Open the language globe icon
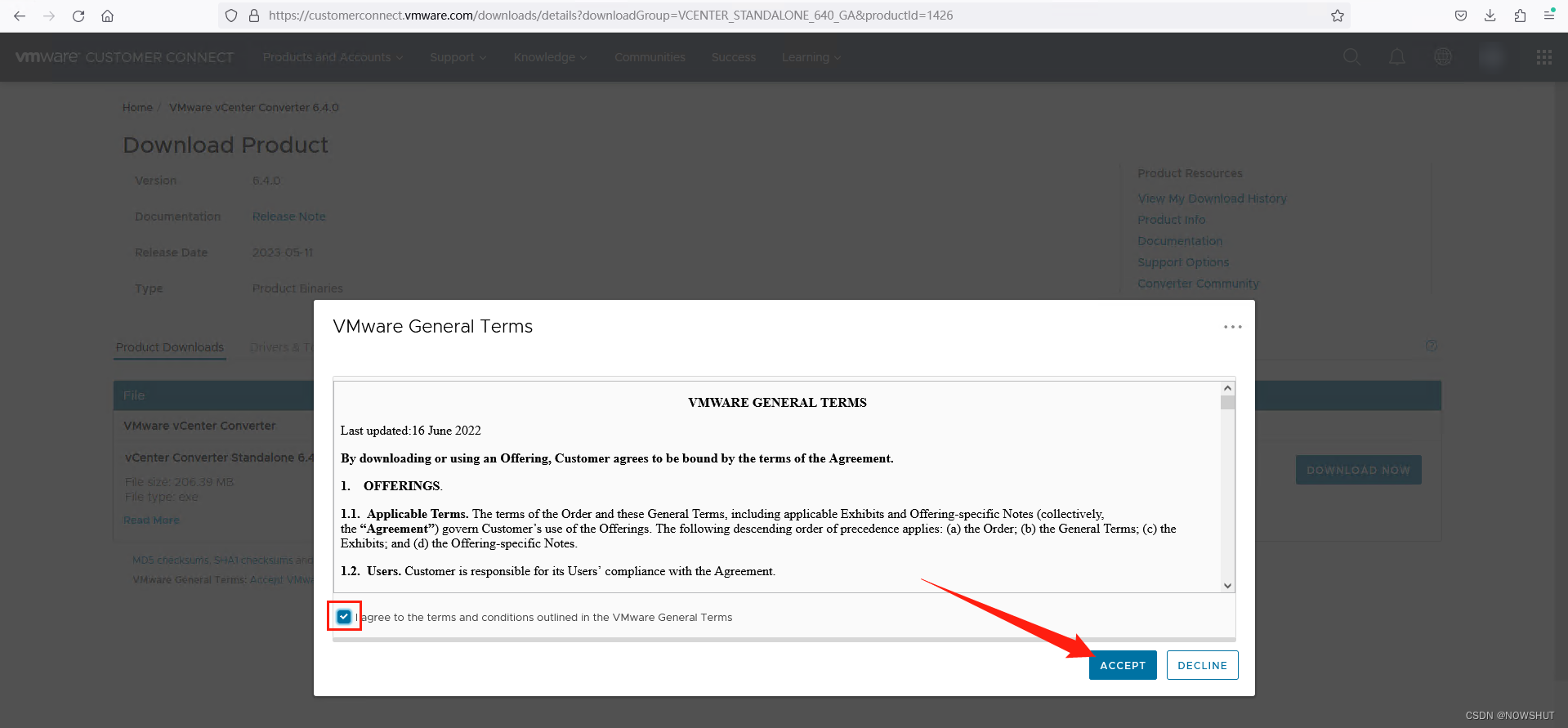The image size is (1568, 728). coord(1443,56)
